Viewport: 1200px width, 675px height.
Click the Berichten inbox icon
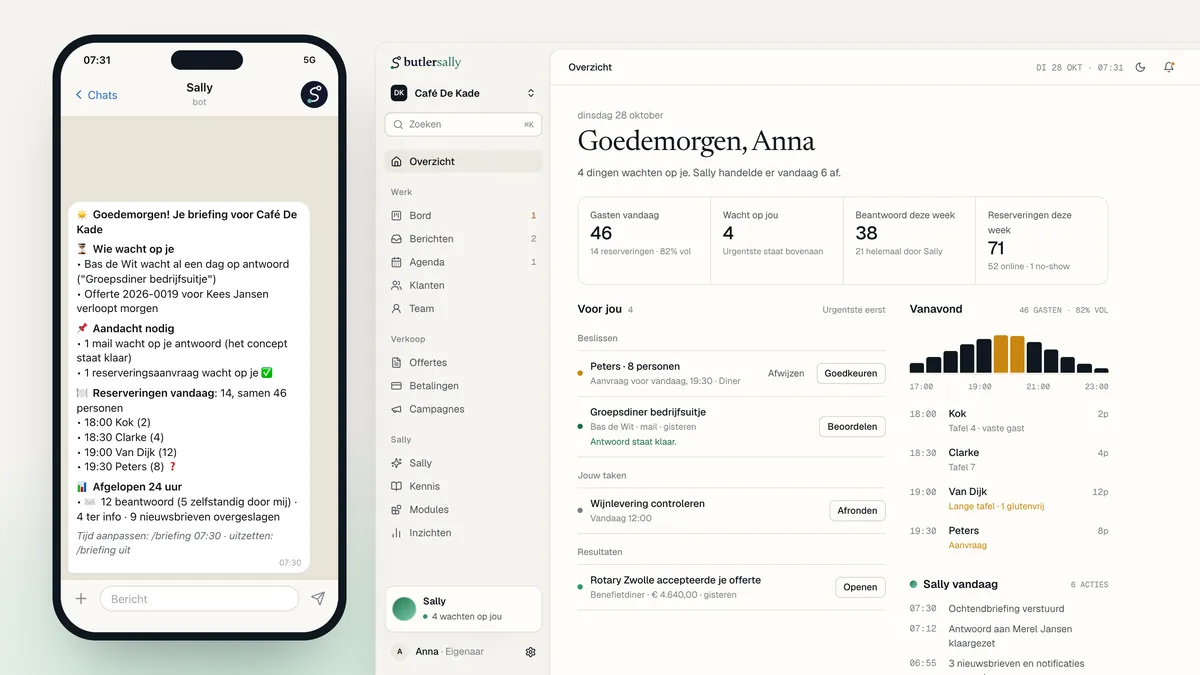(397, 239)
